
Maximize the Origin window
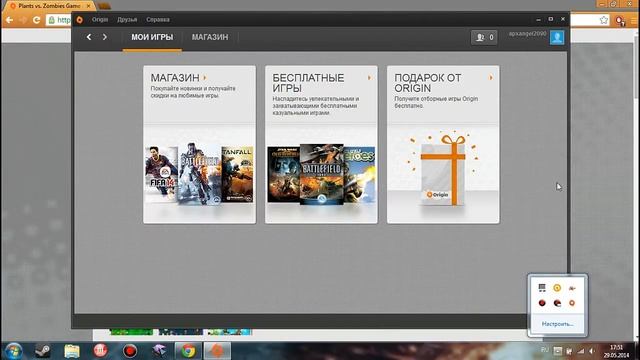point(551,19)
